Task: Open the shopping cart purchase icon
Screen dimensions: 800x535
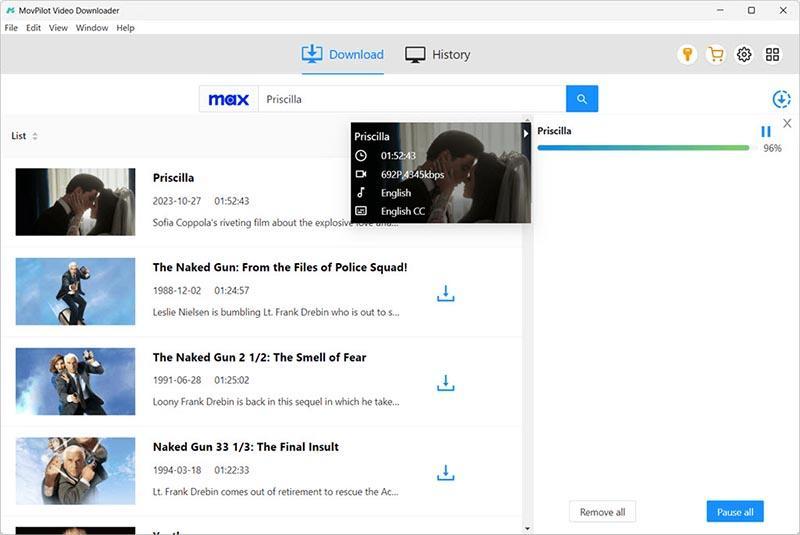Action: point(716,55)
